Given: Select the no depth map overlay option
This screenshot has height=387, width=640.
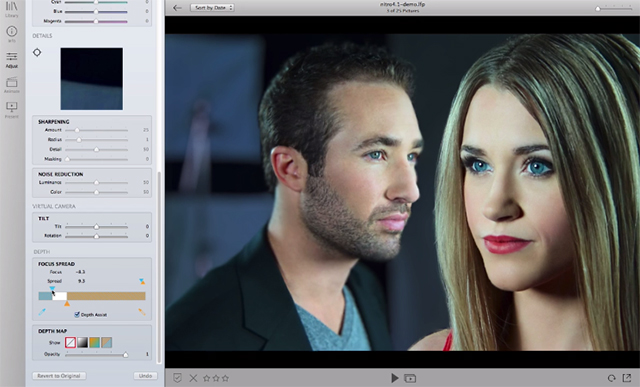Looking at the screenshot, I should pyautogui.click(x=70, y=343).
